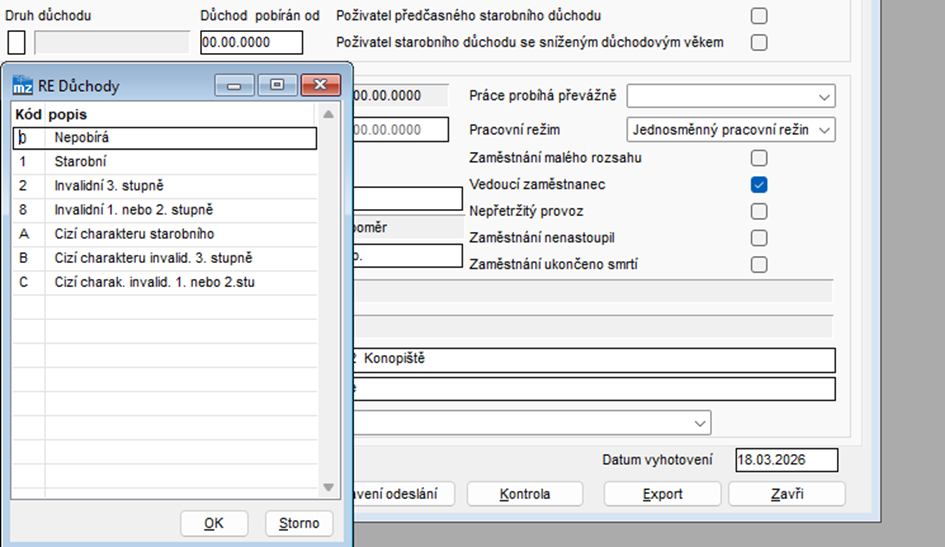Click the list scrollbar down arrow
Image resolution: width=945 pixels, height=547 pixels.
[x=328, y=487]
